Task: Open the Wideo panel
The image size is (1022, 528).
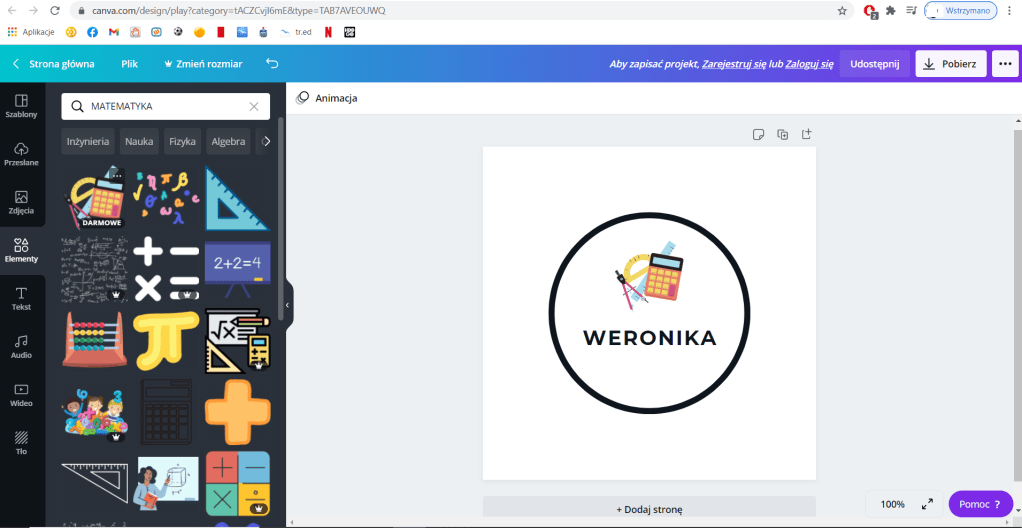Action: pos(21,394)
